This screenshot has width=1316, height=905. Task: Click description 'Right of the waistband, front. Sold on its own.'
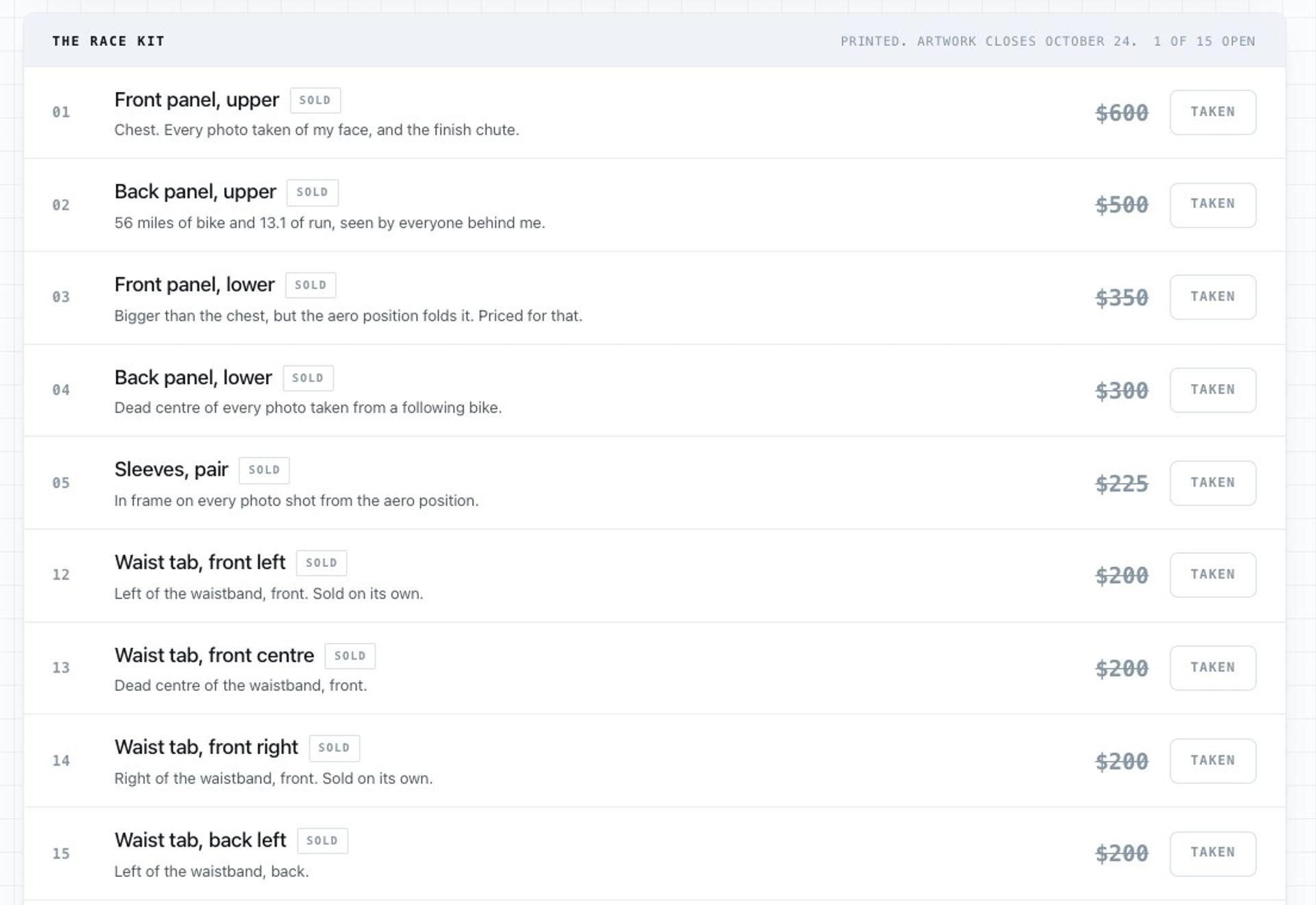[x=273, y=779]
